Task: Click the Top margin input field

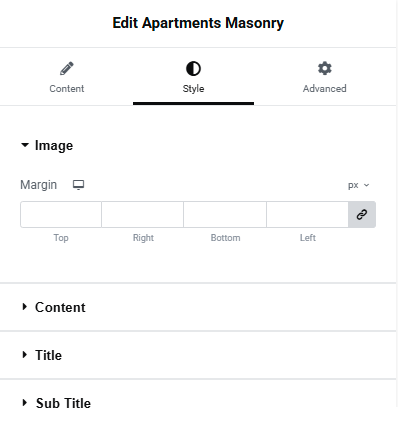Action: click(x=61, y=214)
